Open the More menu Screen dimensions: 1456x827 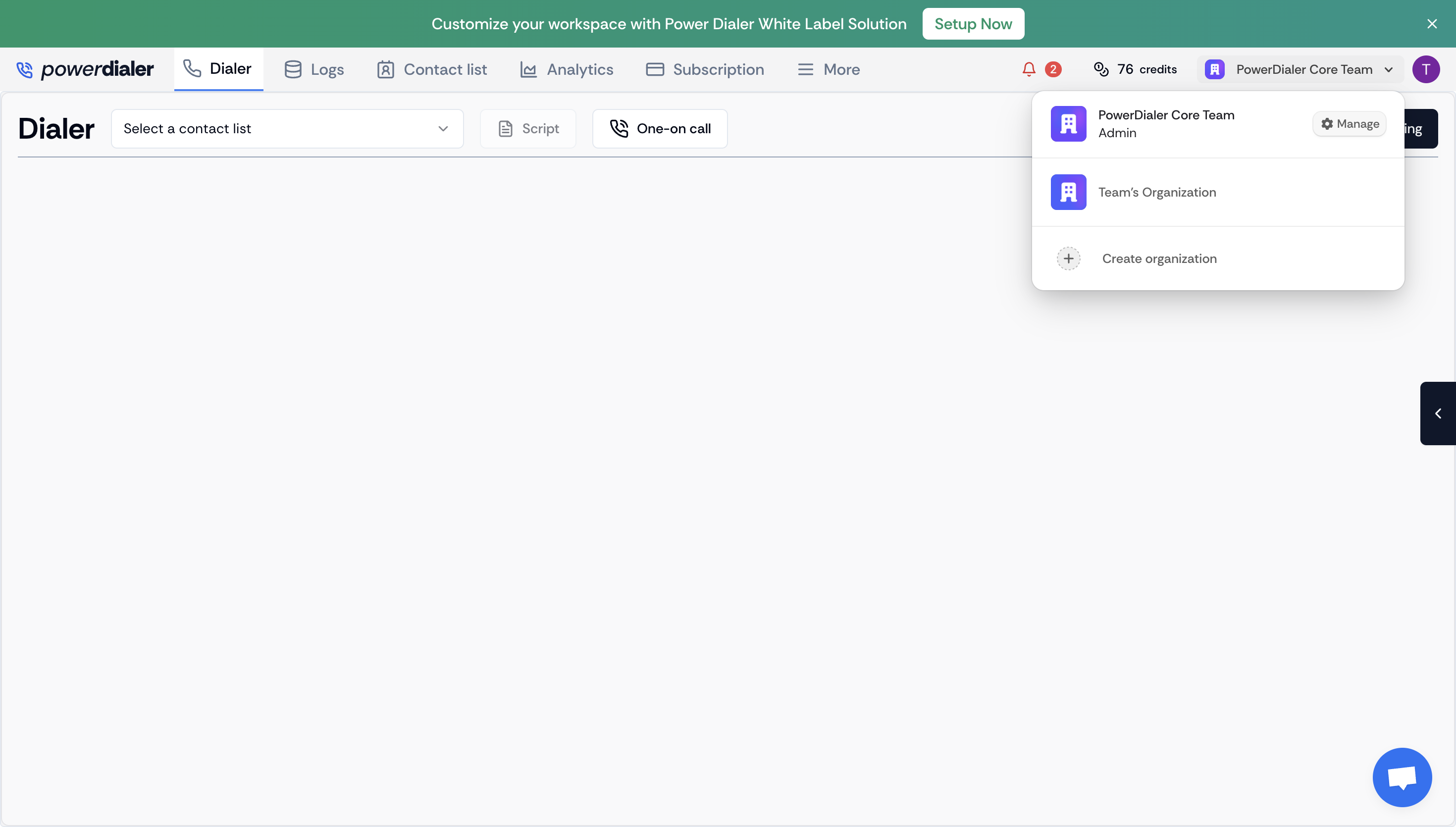click(829, 69)
